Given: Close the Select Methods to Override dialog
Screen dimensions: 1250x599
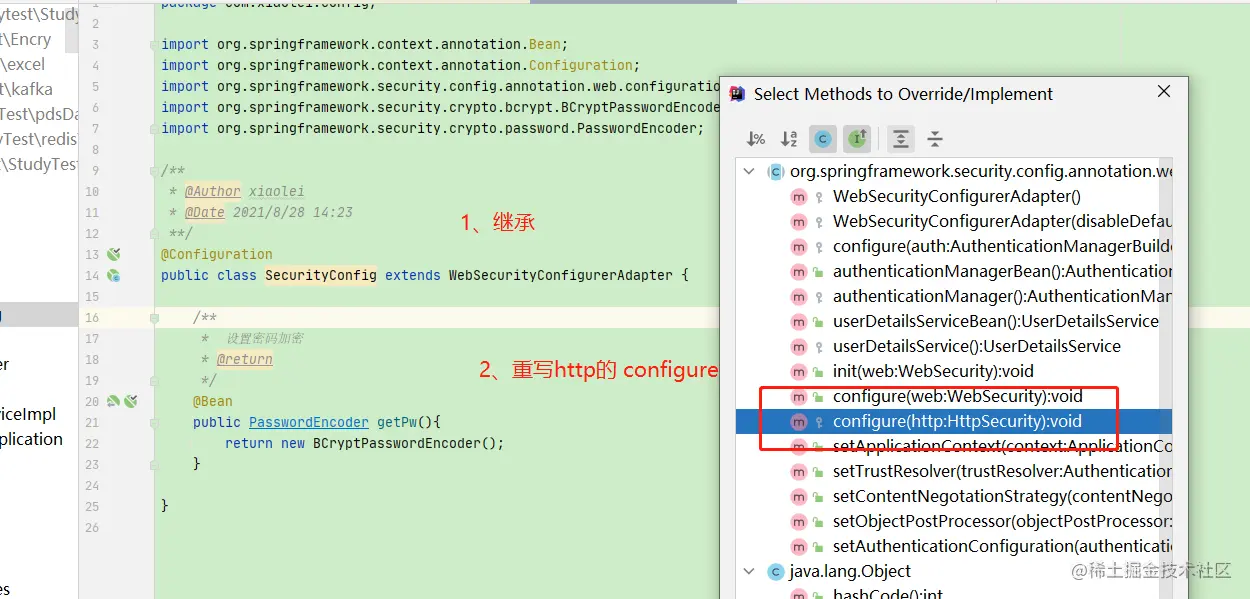Looking at the screenshot, I should point(1164,92).
